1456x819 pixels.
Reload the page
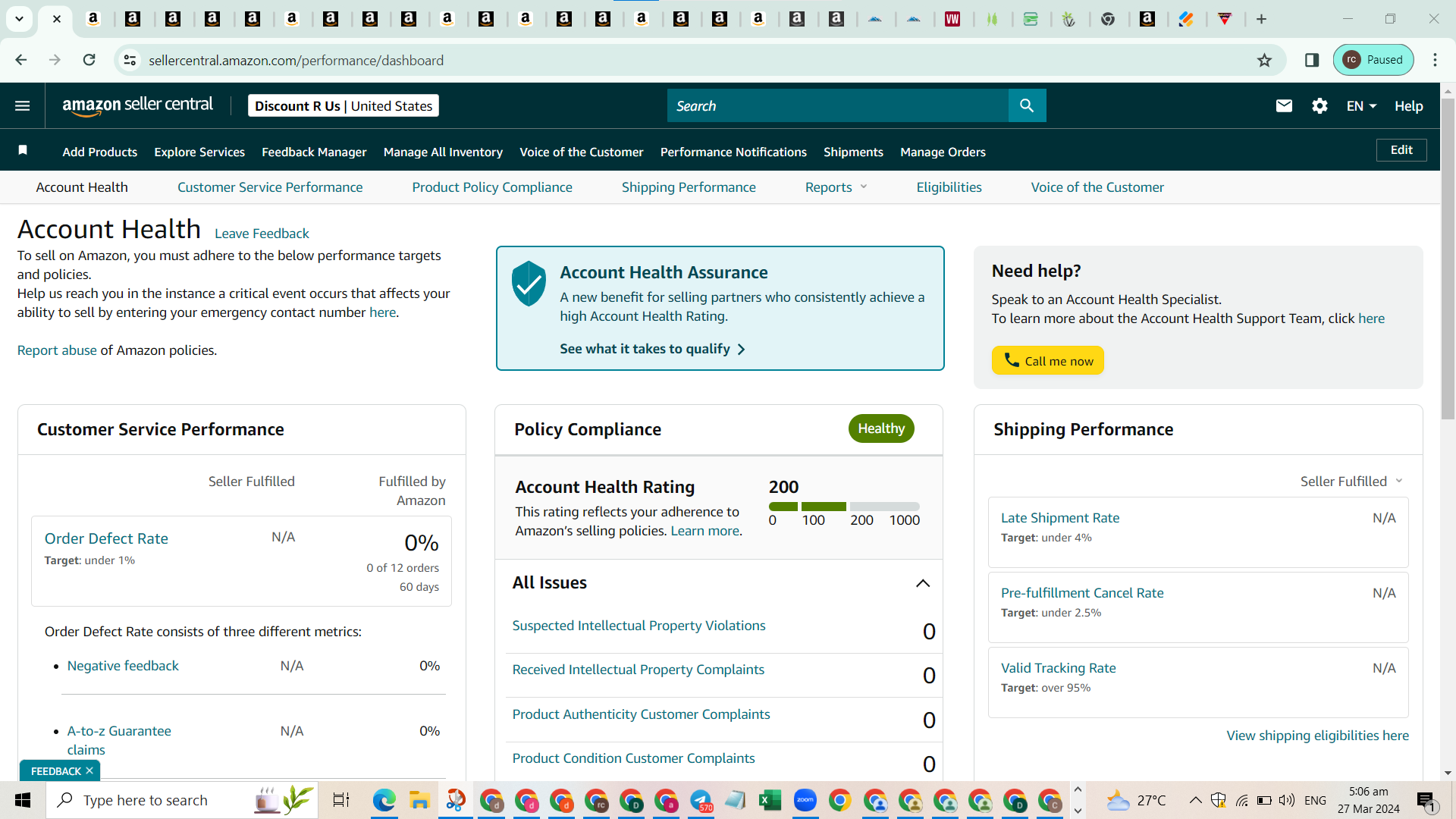(89, 60)
